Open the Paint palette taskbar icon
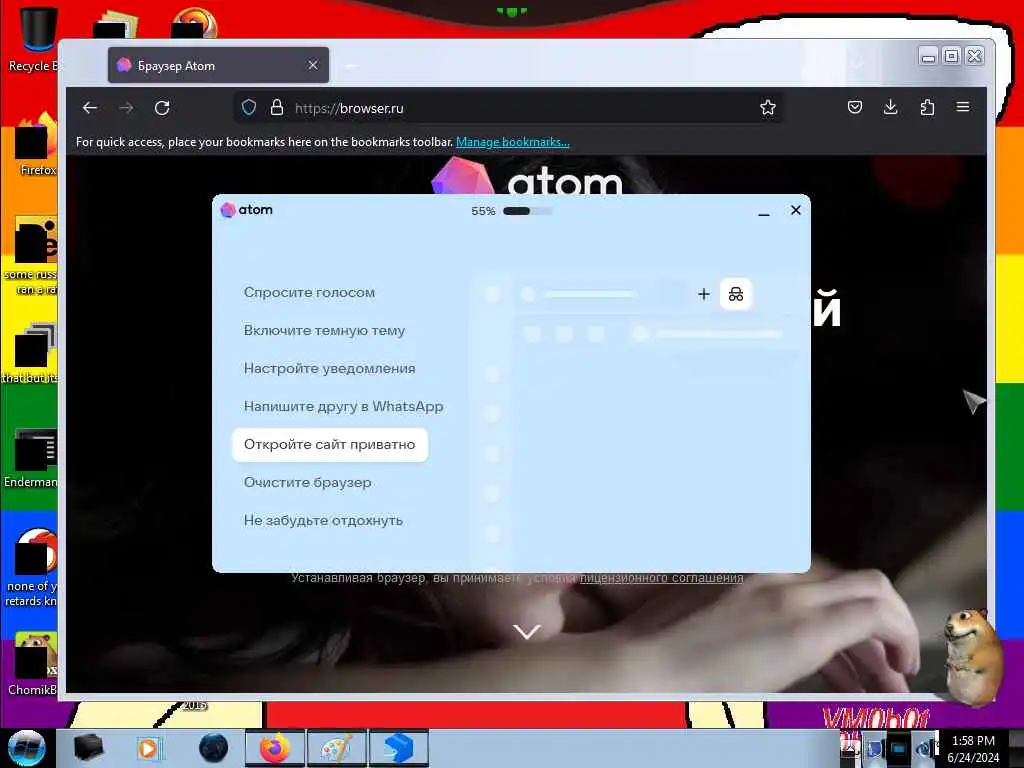1024x768 pixels. tap(336, 748)
